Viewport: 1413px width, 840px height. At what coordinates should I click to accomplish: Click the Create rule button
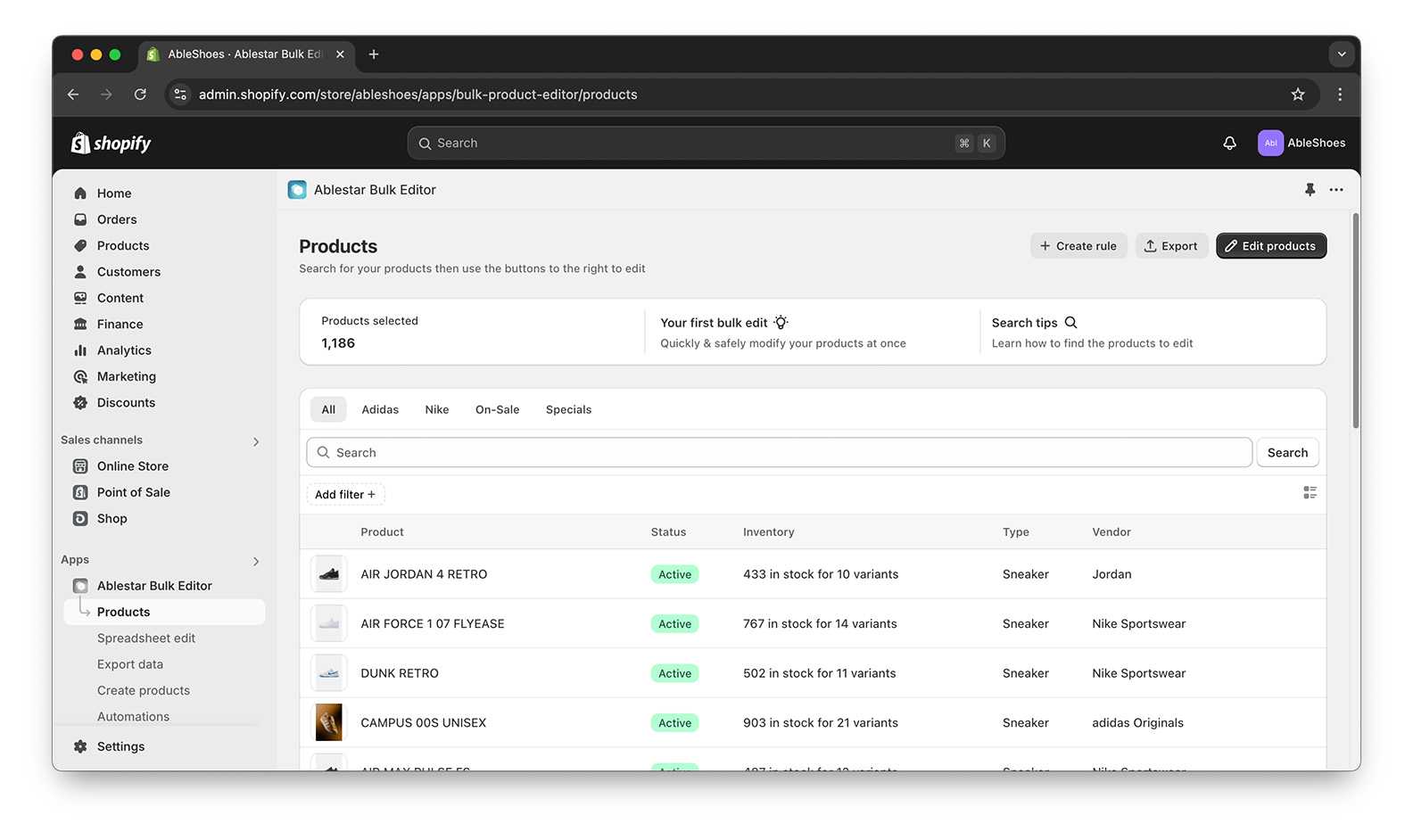point(1078,246)
